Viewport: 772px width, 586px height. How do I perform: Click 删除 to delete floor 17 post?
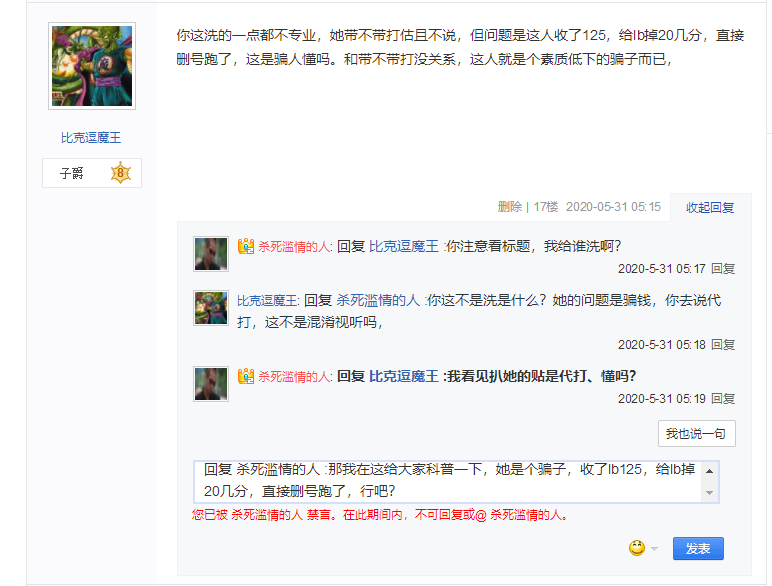(x=510, y=207)
